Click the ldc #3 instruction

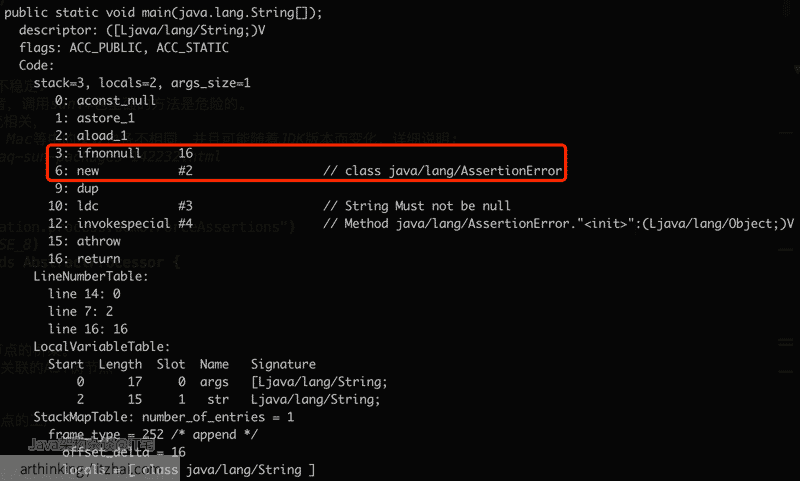tap(120, 206)
